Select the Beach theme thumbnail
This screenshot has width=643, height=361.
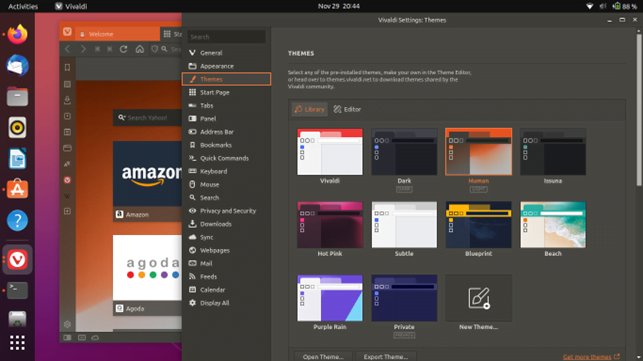pos(553,225)
